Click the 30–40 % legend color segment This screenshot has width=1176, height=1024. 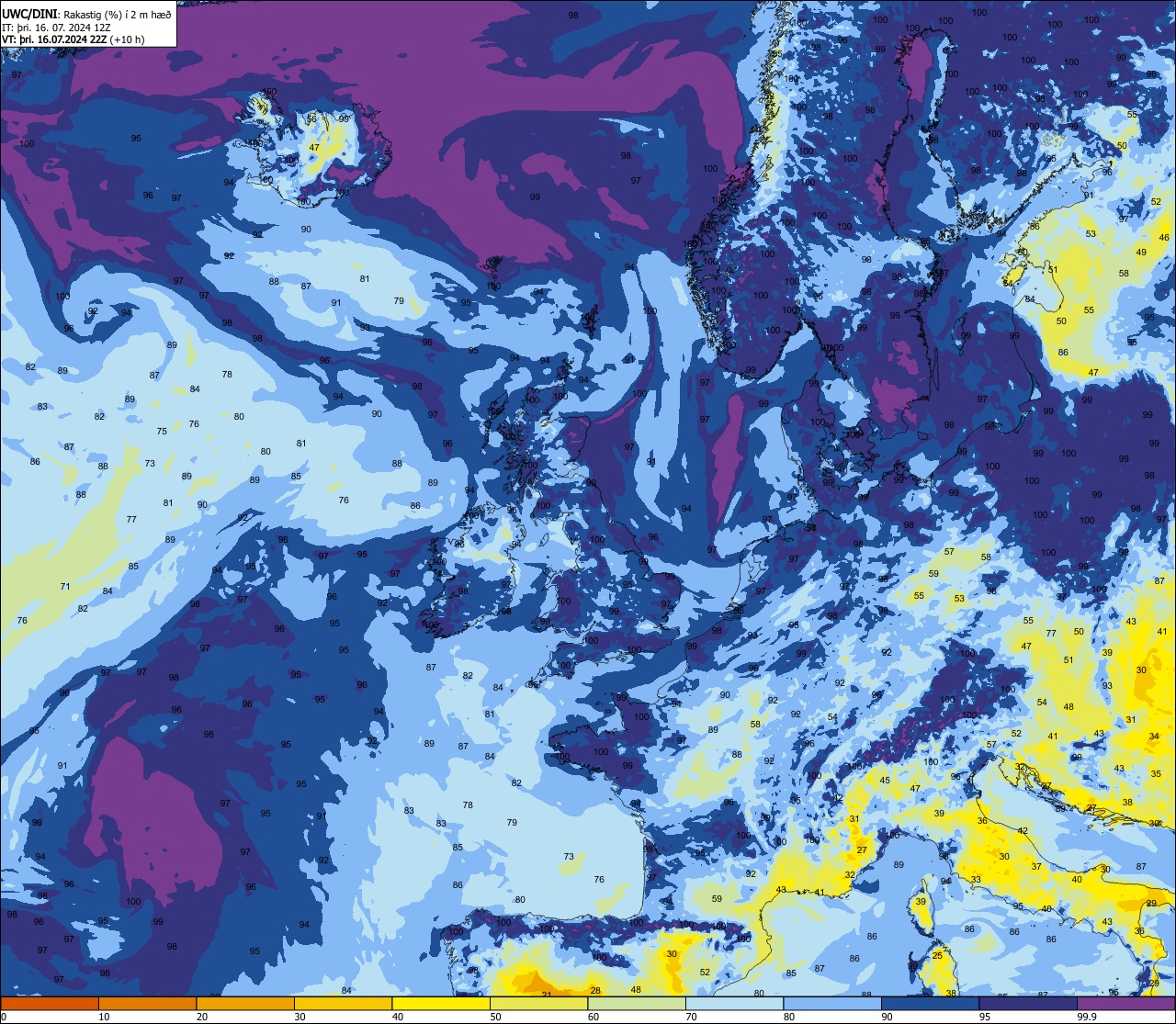343,1003
